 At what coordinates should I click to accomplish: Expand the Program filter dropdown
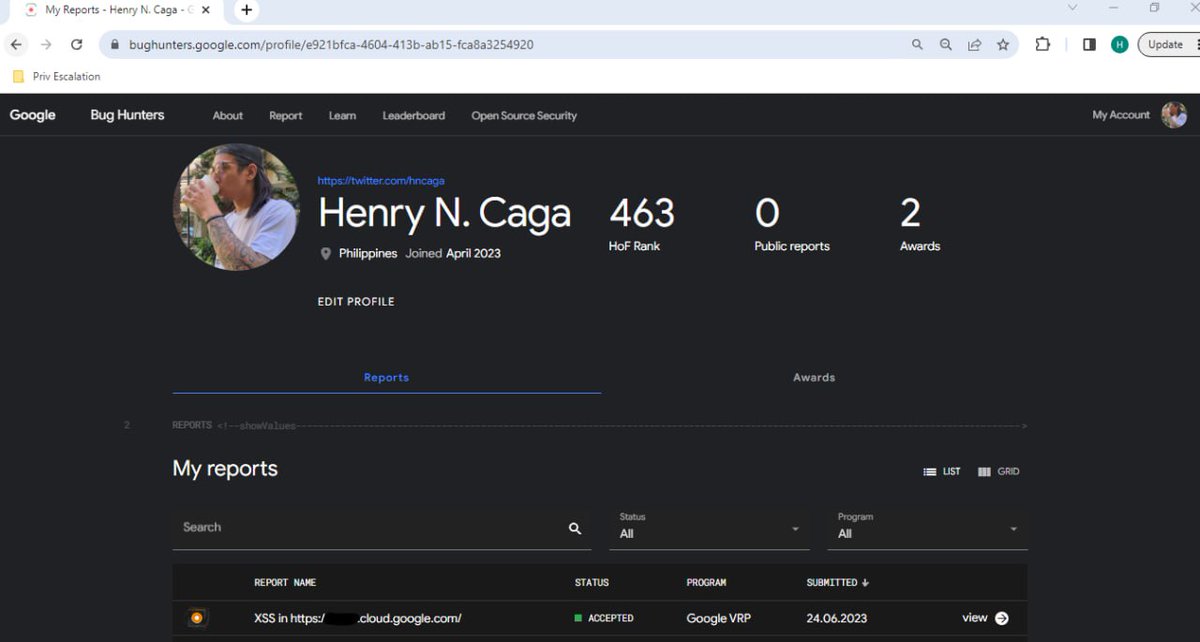click(927, 527)
